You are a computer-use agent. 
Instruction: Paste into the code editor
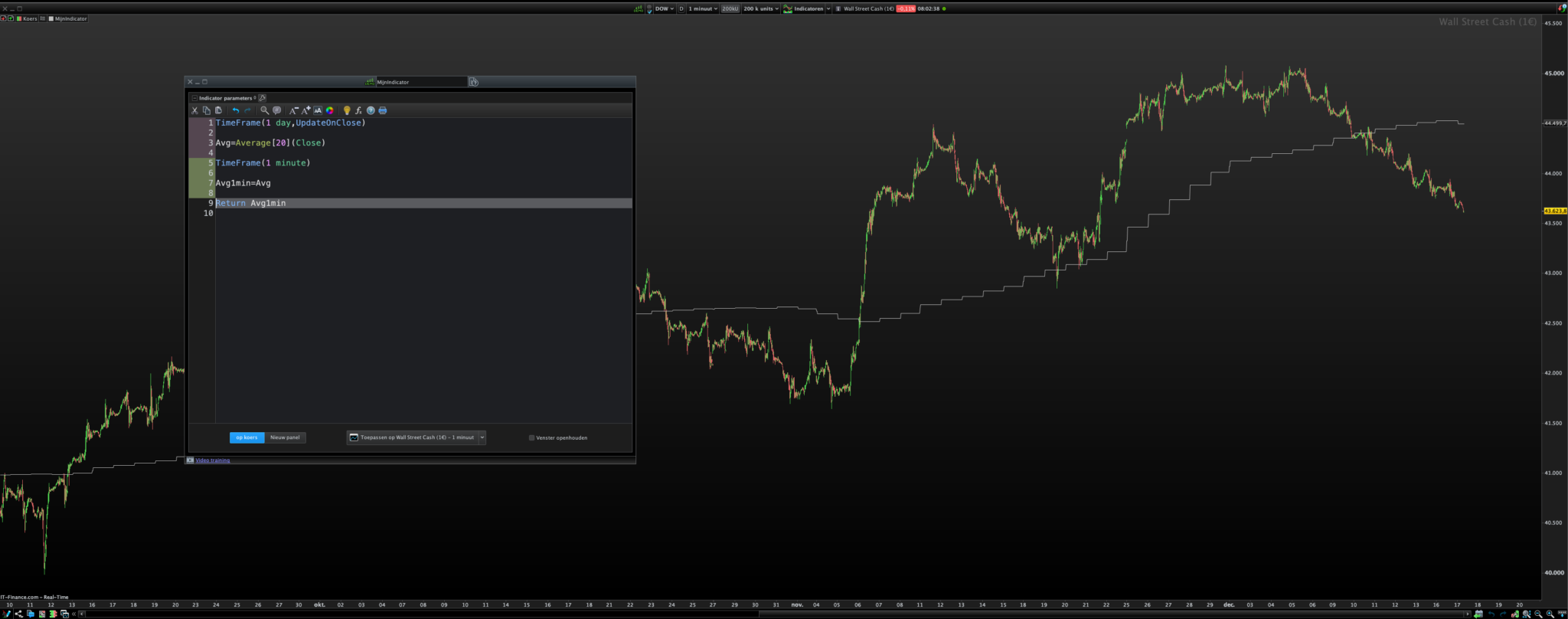pos(218,110)
